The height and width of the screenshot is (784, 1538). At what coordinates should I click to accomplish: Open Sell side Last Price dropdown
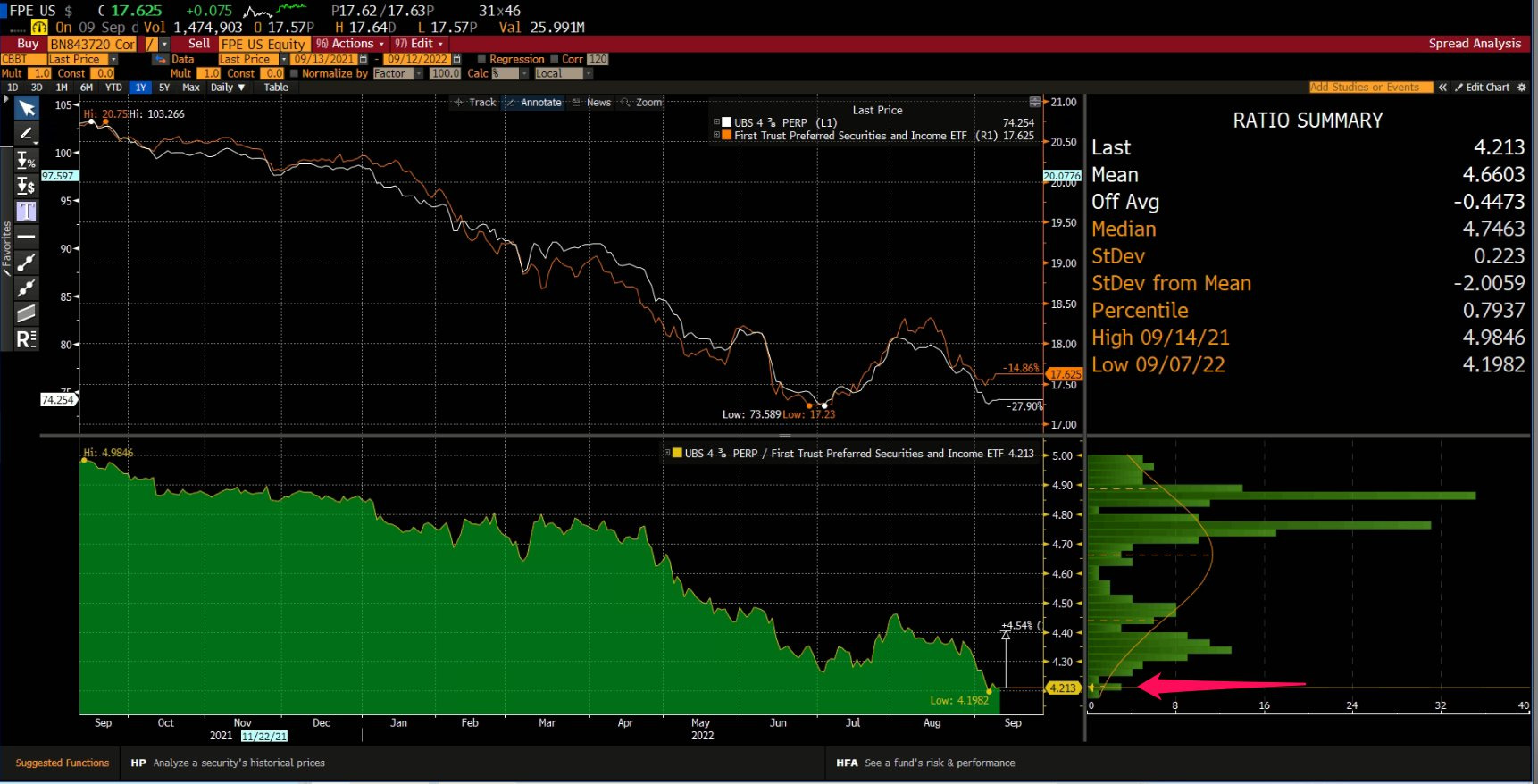pos(284,59)
